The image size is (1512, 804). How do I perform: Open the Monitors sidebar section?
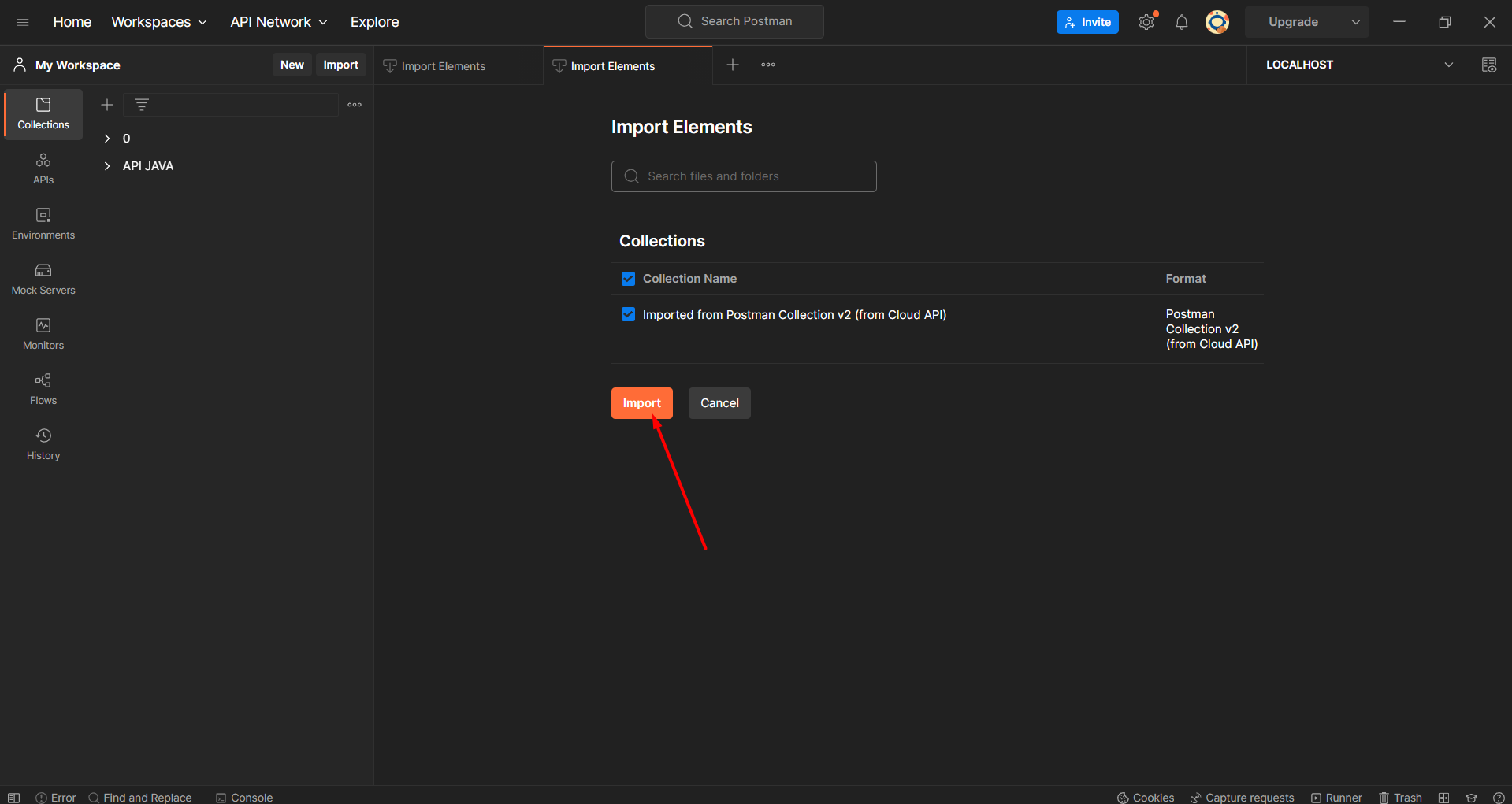pyautogui.click(x=43, y=335)
